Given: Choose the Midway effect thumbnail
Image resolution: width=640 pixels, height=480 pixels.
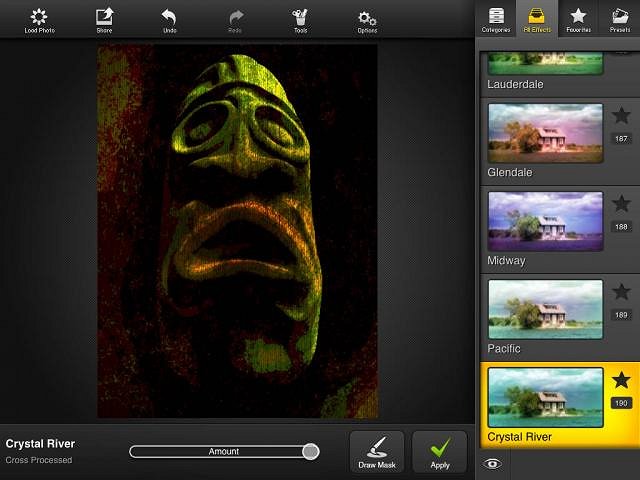Looking at the screenshot, I should [x=545, y=221].
